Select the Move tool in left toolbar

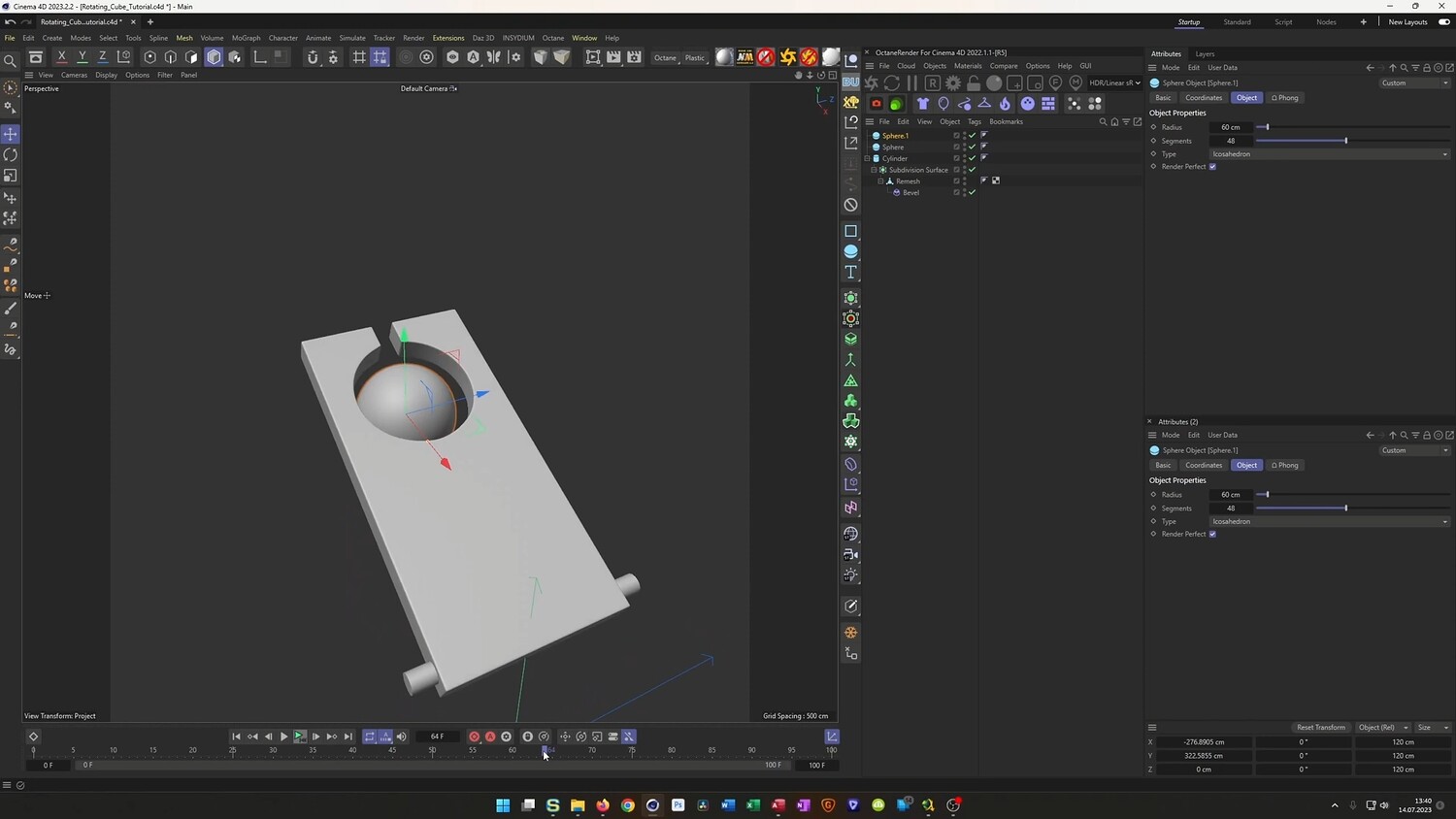(x=11, y=134)
